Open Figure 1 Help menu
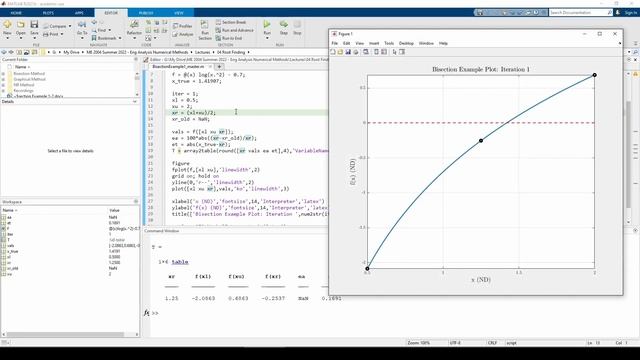The height and width of the screenshot is (360, 640). coord(443,43)
